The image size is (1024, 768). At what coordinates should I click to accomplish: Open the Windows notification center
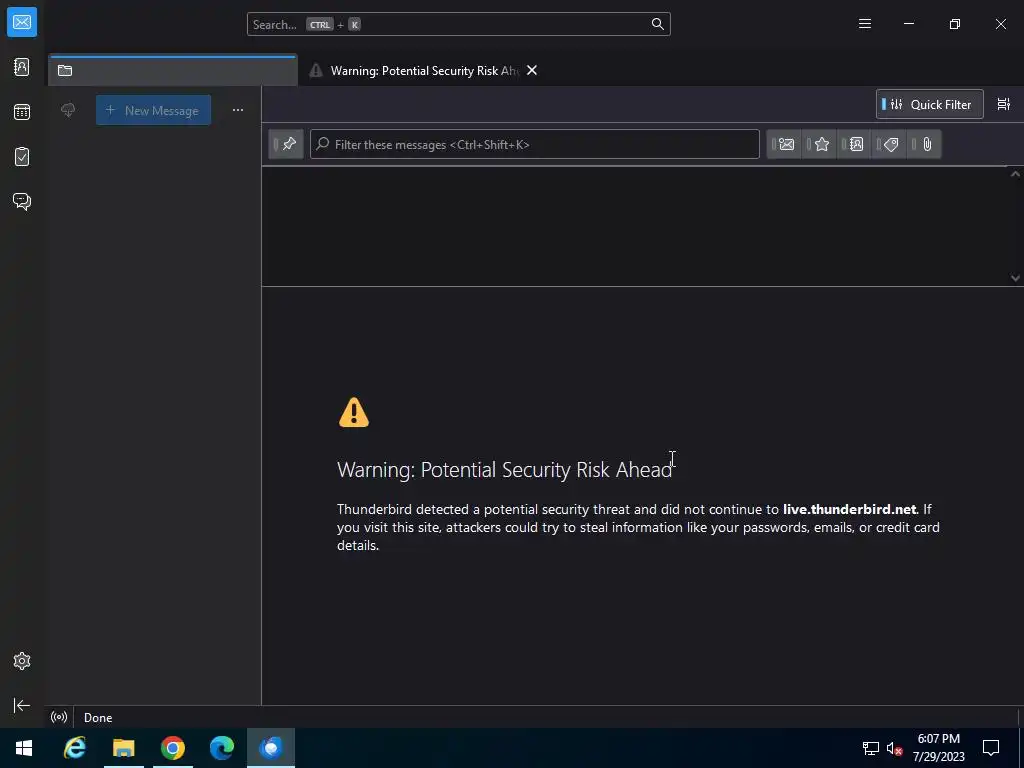[x=991, y=748]
